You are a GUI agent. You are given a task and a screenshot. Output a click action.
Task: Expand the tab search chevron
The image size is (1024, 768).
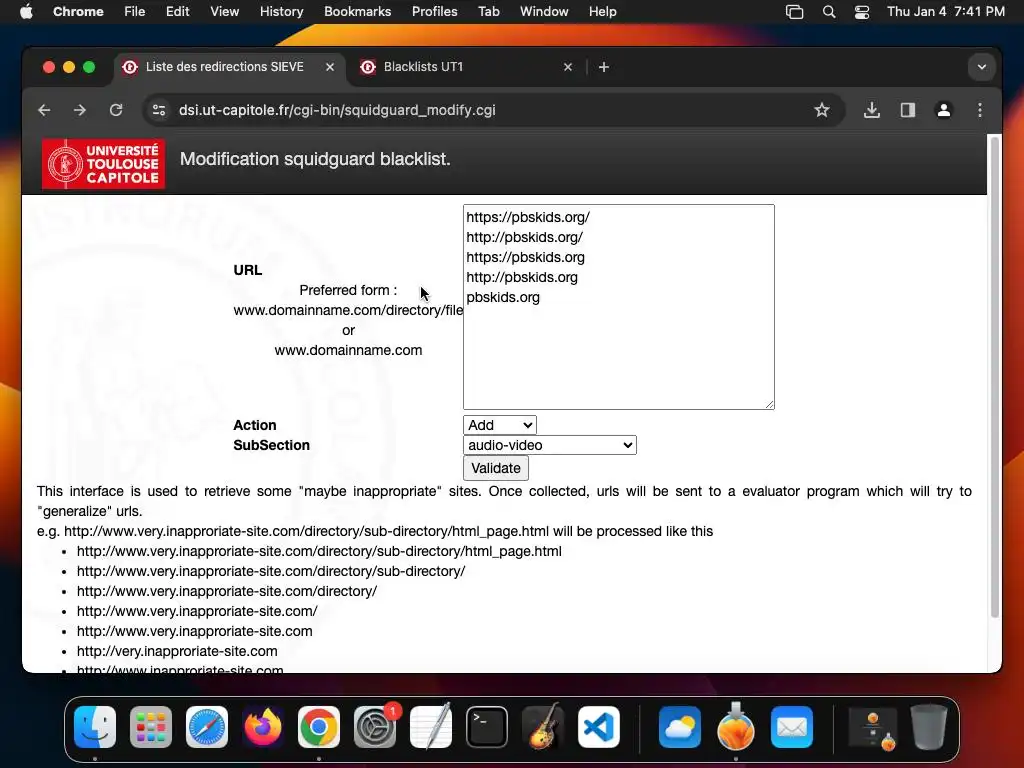(982, 67)
